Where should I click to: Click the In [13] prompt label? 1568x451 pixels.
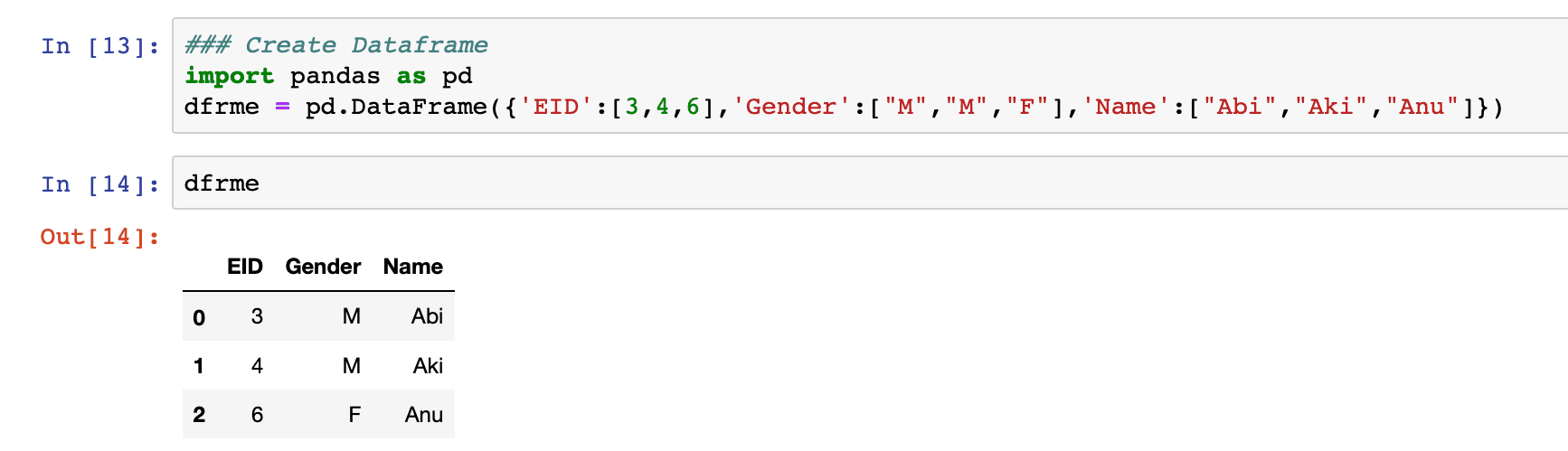point(100,46)
